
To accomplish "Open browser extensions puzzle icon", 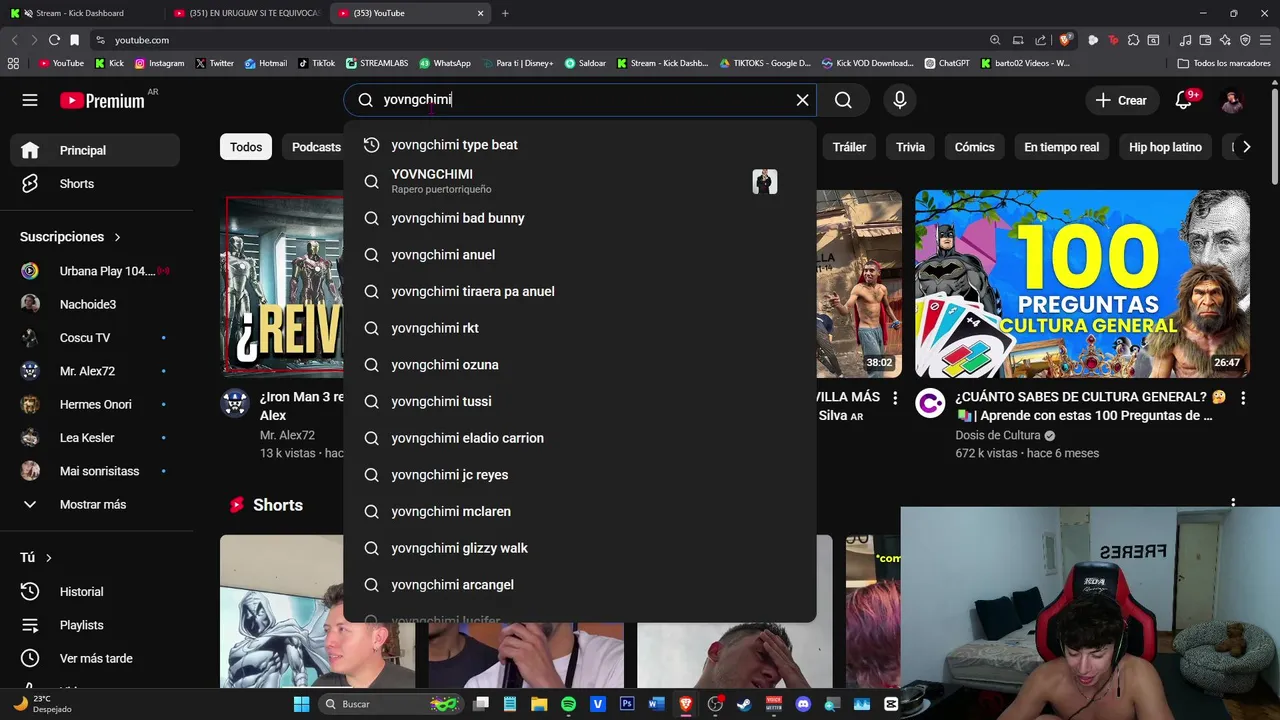I will pos(1133,40).
